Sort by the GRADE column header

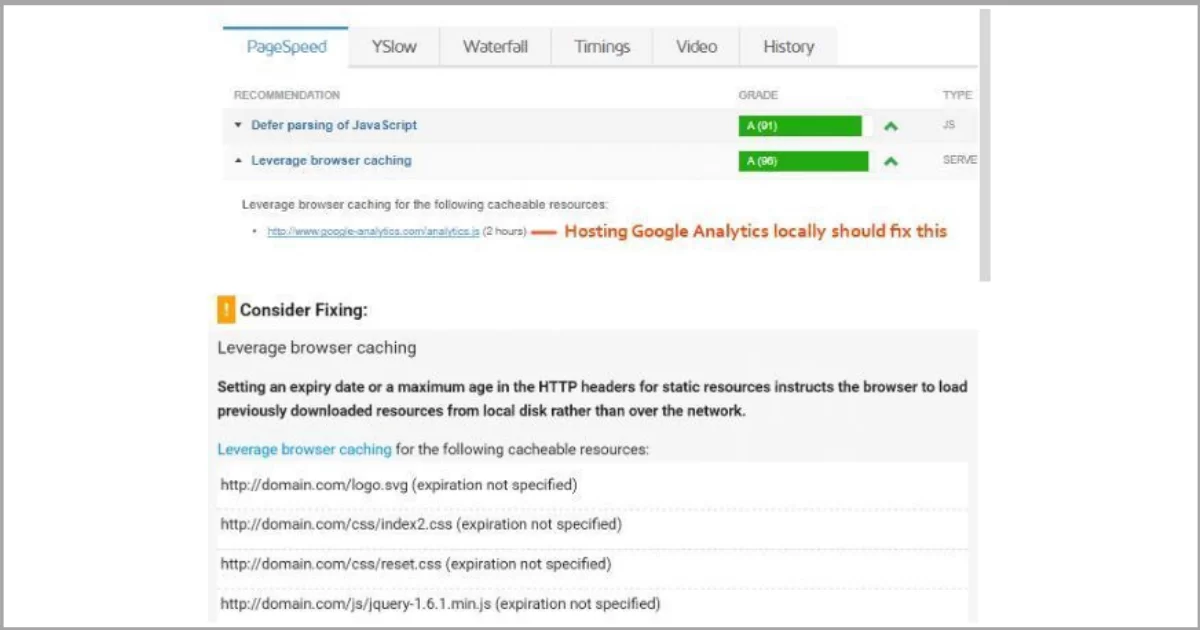(x=758, y=95)
